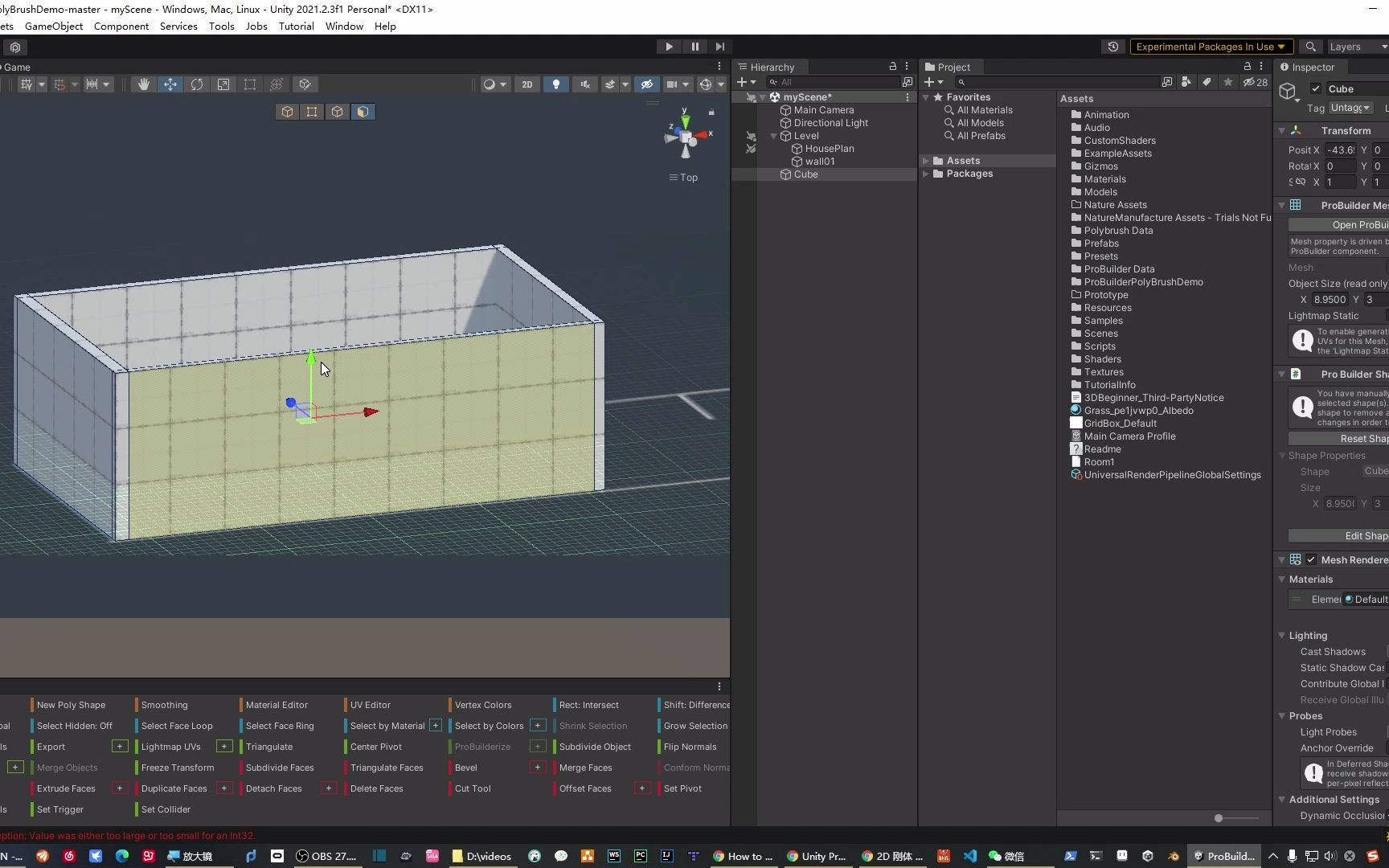Viewport: 1389px width, 868px height.
Task: Activate the Hand pan tool
Action: pyautogui.click(x=143, y=84)
